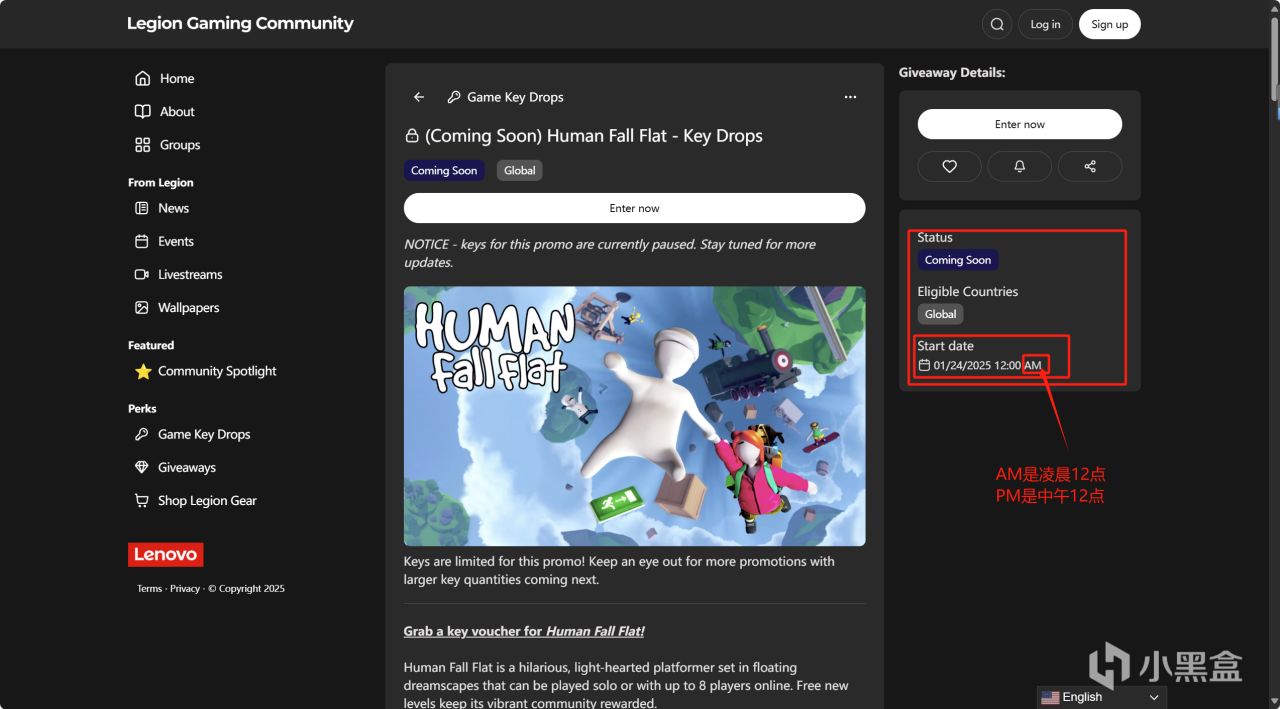Open the search magnifier icon

pyautogui.click(x=997, y=24)
